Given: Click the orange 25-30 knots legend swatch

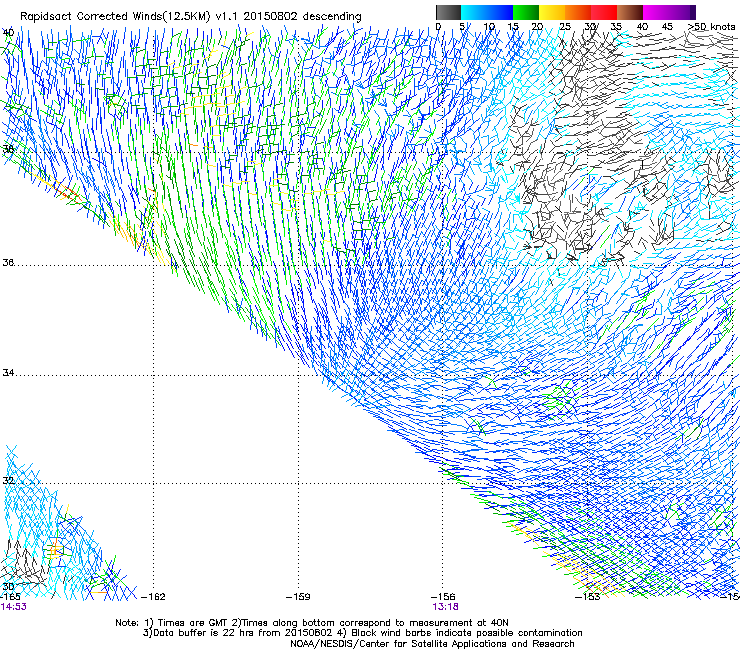Looking at the screenshot, I should 578,12.
